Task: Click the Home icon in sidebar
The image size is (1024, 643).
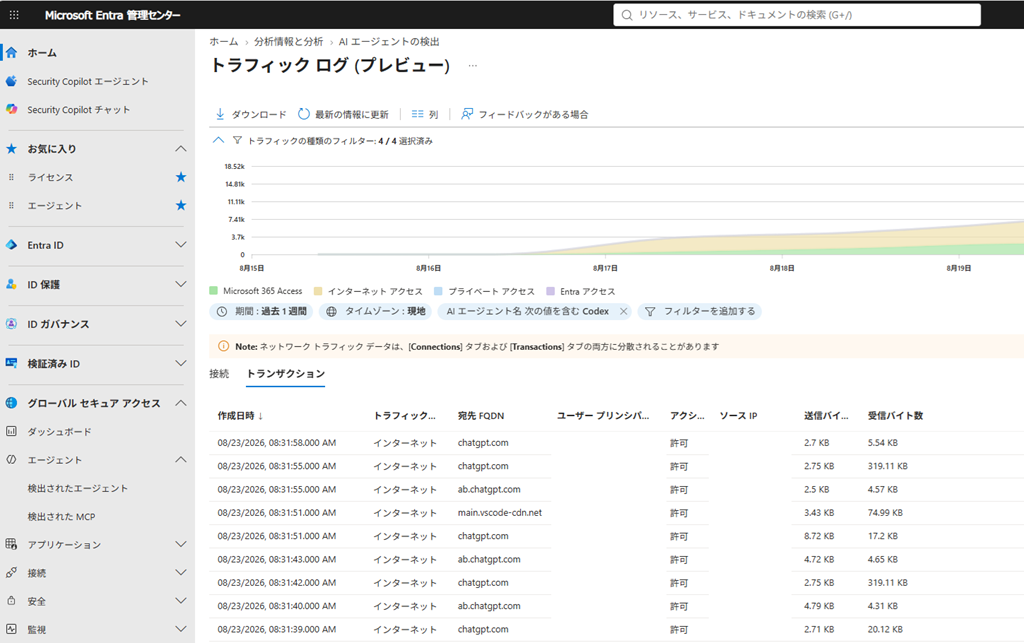Action: point(12,52)
